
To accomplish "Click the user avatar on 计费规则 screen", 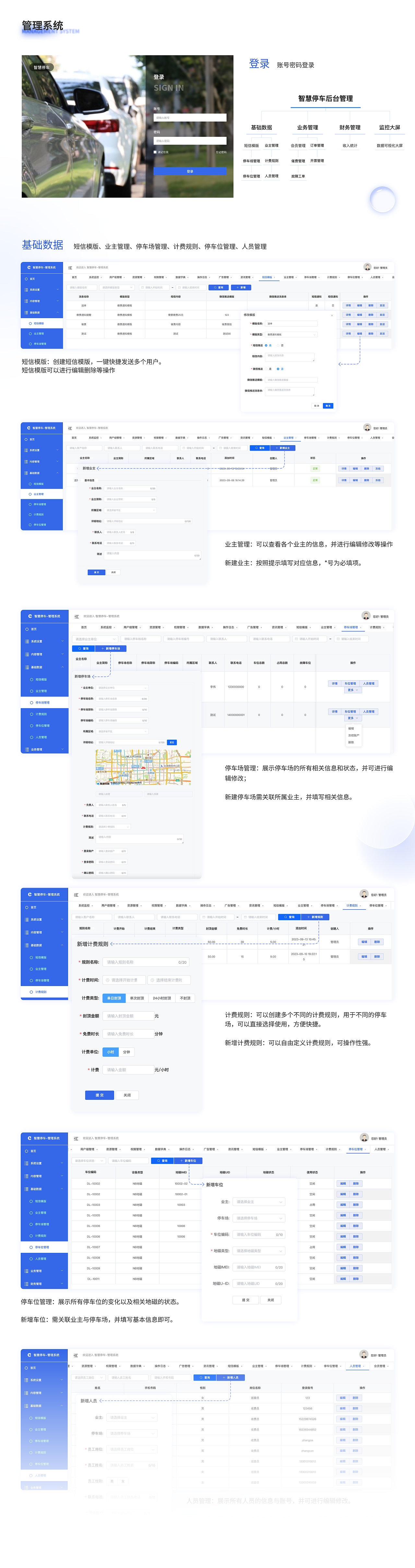I will click(364, 894).
